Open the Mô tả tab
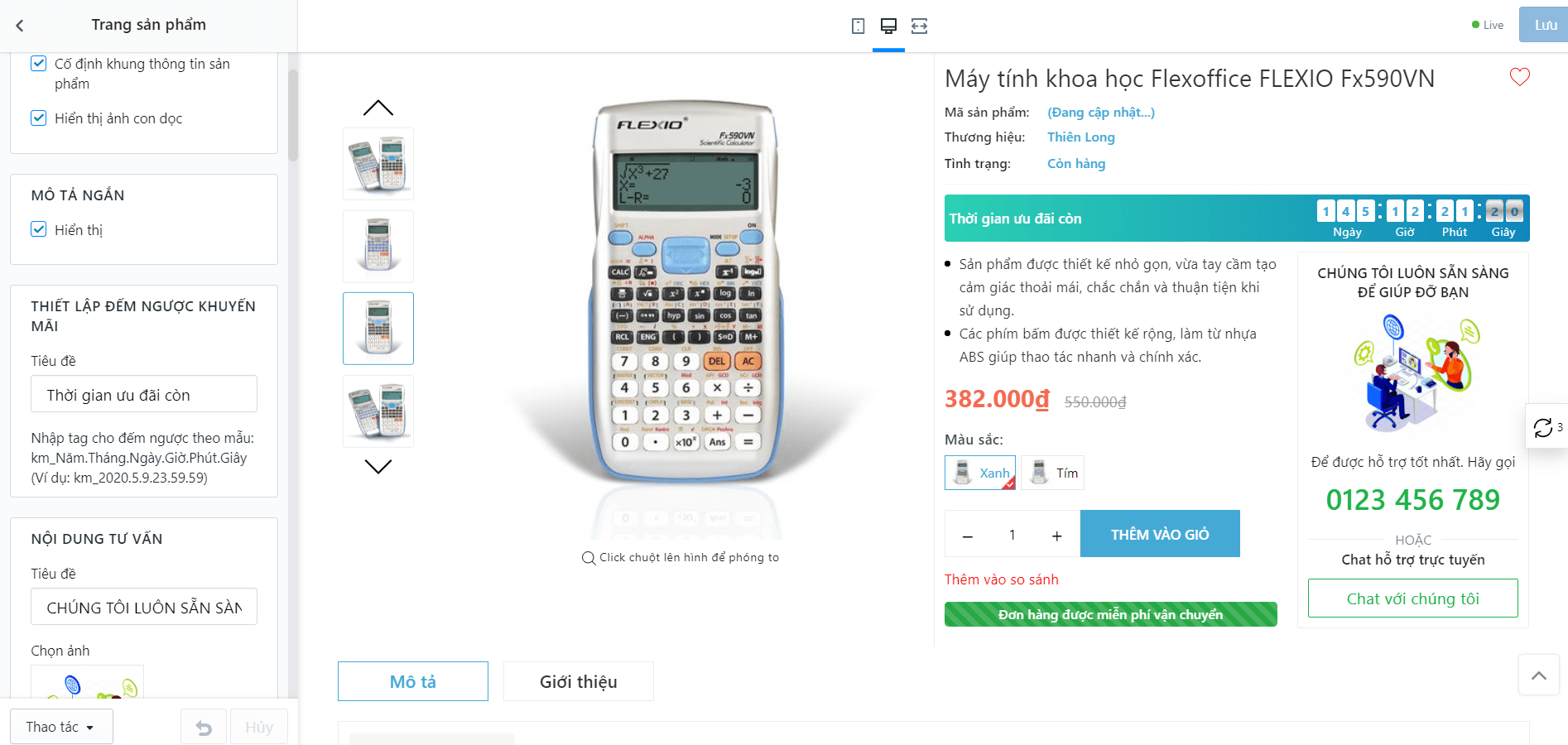 click(x=412, y=681)
